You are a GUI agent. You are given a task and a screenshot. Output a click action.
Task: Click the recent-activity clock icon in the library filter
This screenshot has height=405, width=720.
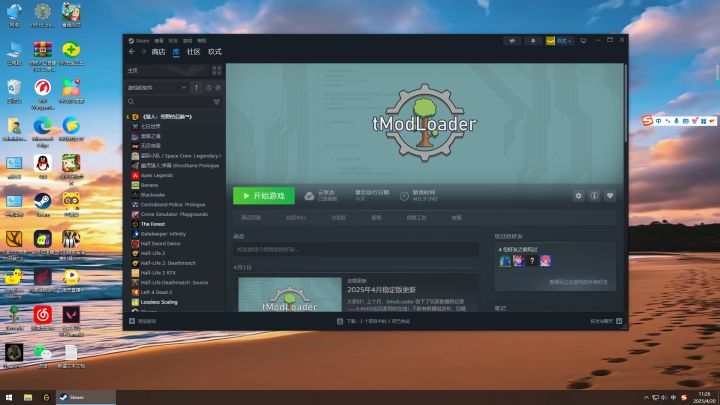point(208,88)
